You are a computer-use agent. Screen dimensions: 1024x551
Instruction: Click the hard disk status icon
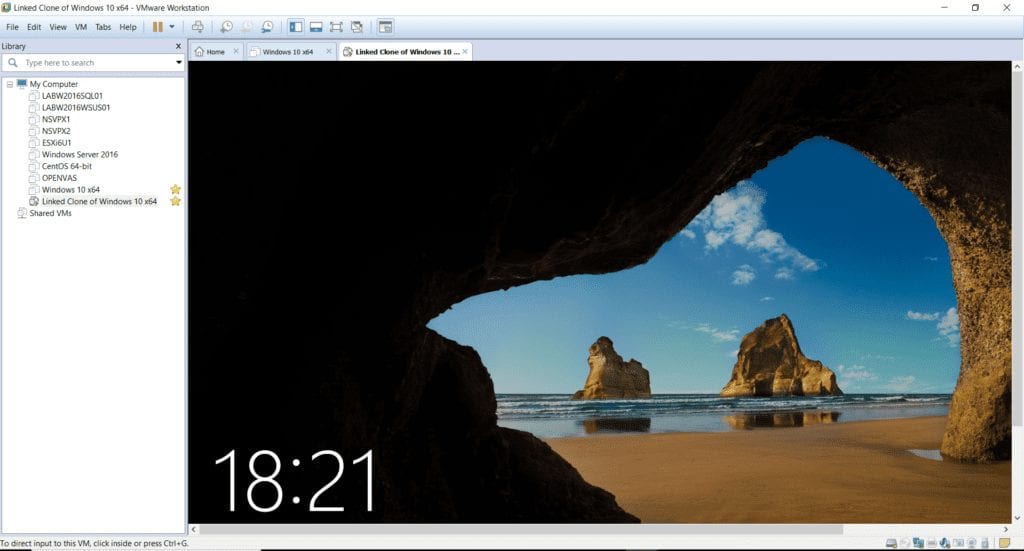click(891, 543)
